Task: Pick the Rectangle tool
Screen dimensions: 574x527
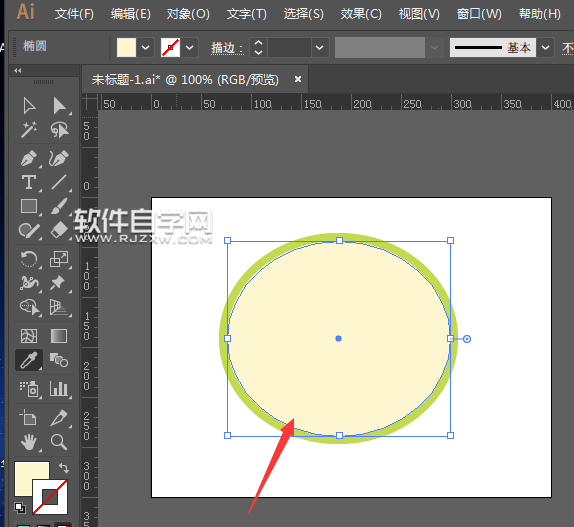Action: [29, 206]
